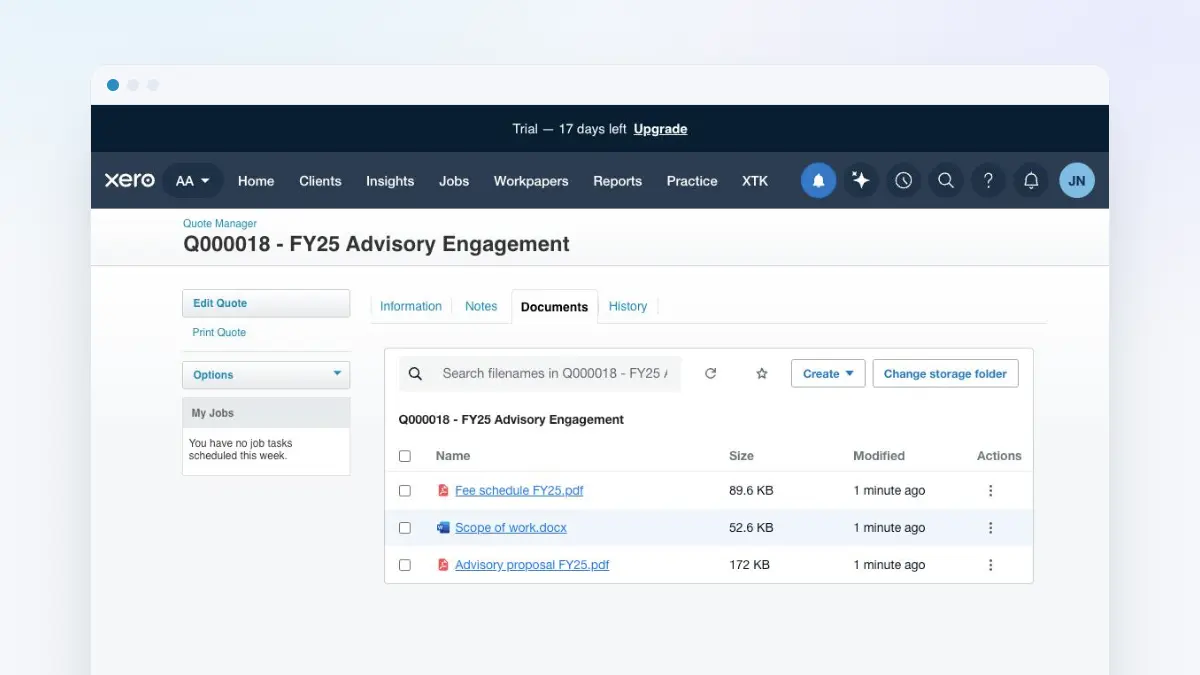The width and height of the screenshot is (1200, 675).
Task: Expand the Options dropdown in sidebar
Action: (x=266, y=375)
